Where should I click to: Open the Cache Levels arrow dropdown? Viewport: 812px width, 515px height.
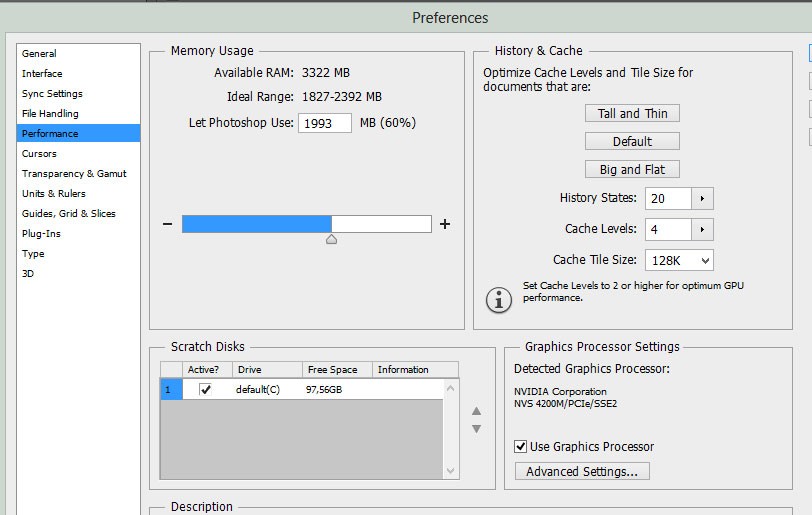[x=703, y=229]
